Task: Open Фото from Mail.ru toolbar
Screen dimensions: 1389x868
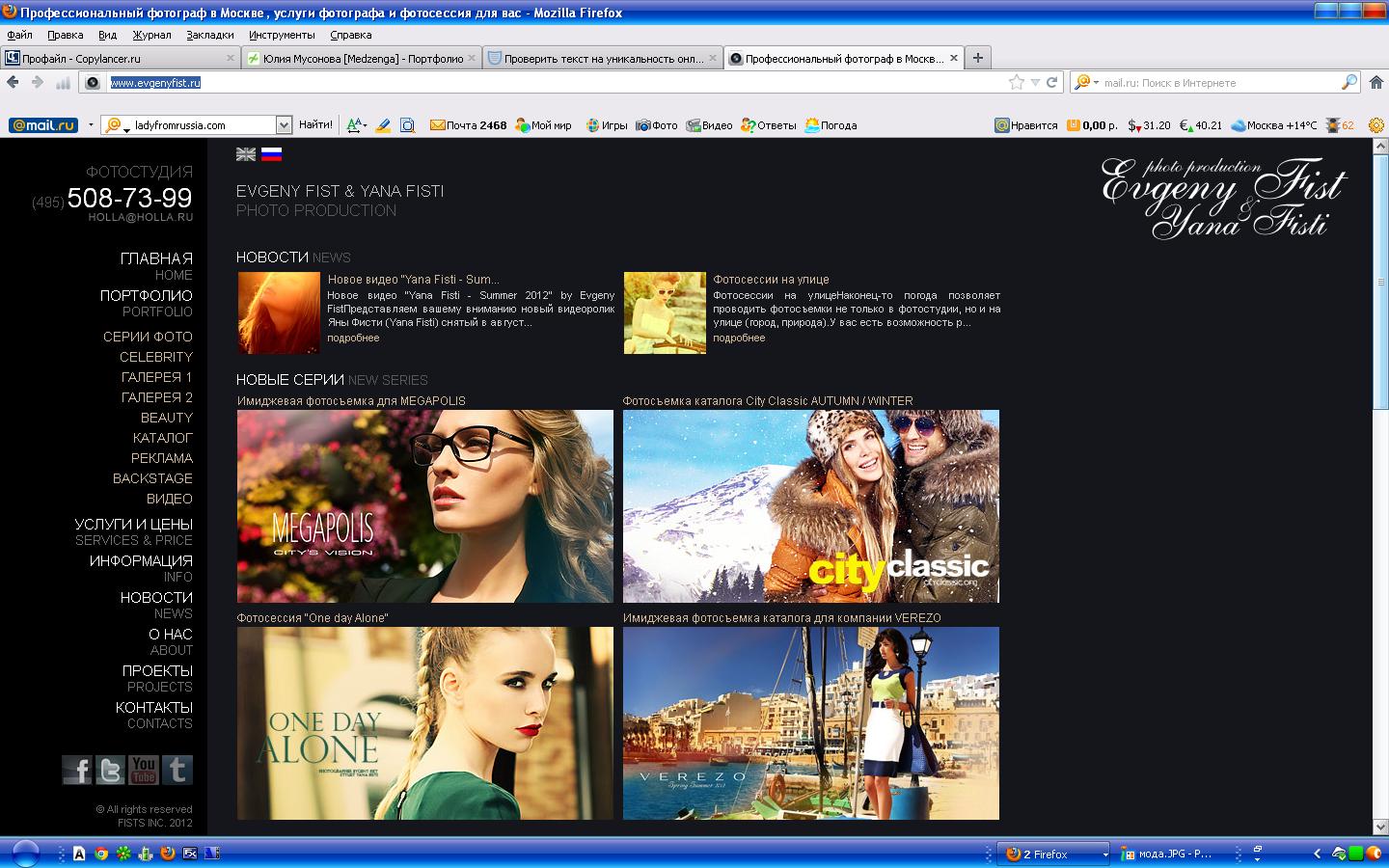Action: click(657, 125)
